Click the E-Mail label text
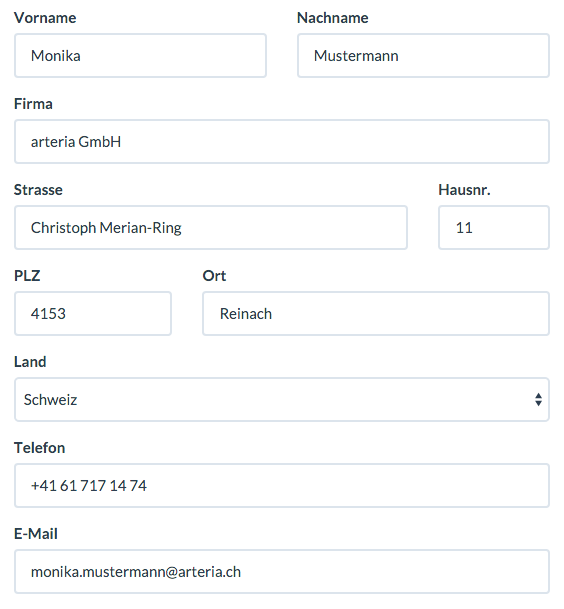This screenshot has height=609, width=564. 36,534
